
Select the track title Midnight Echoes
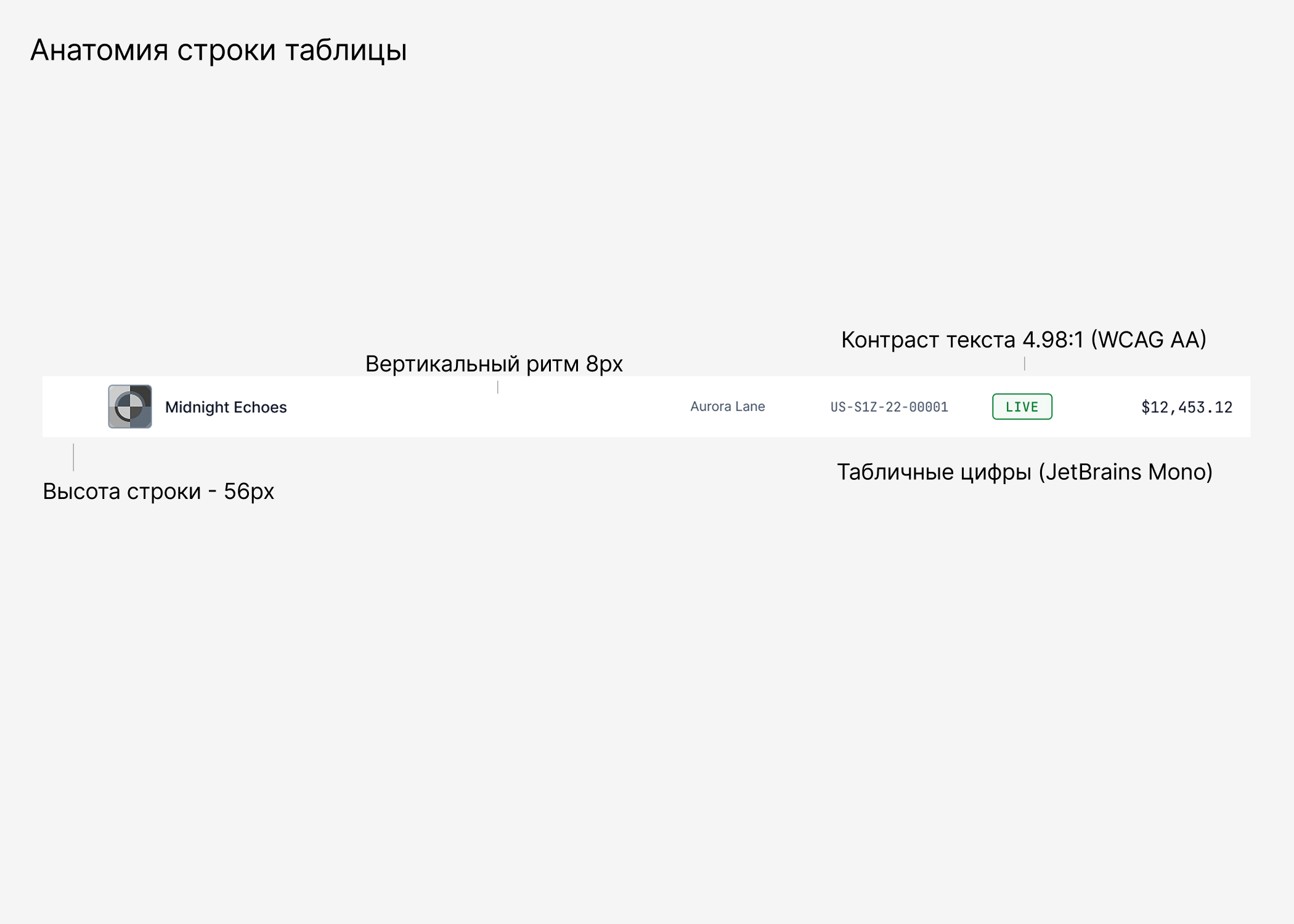pyautogui.click(x=226, y=407)
